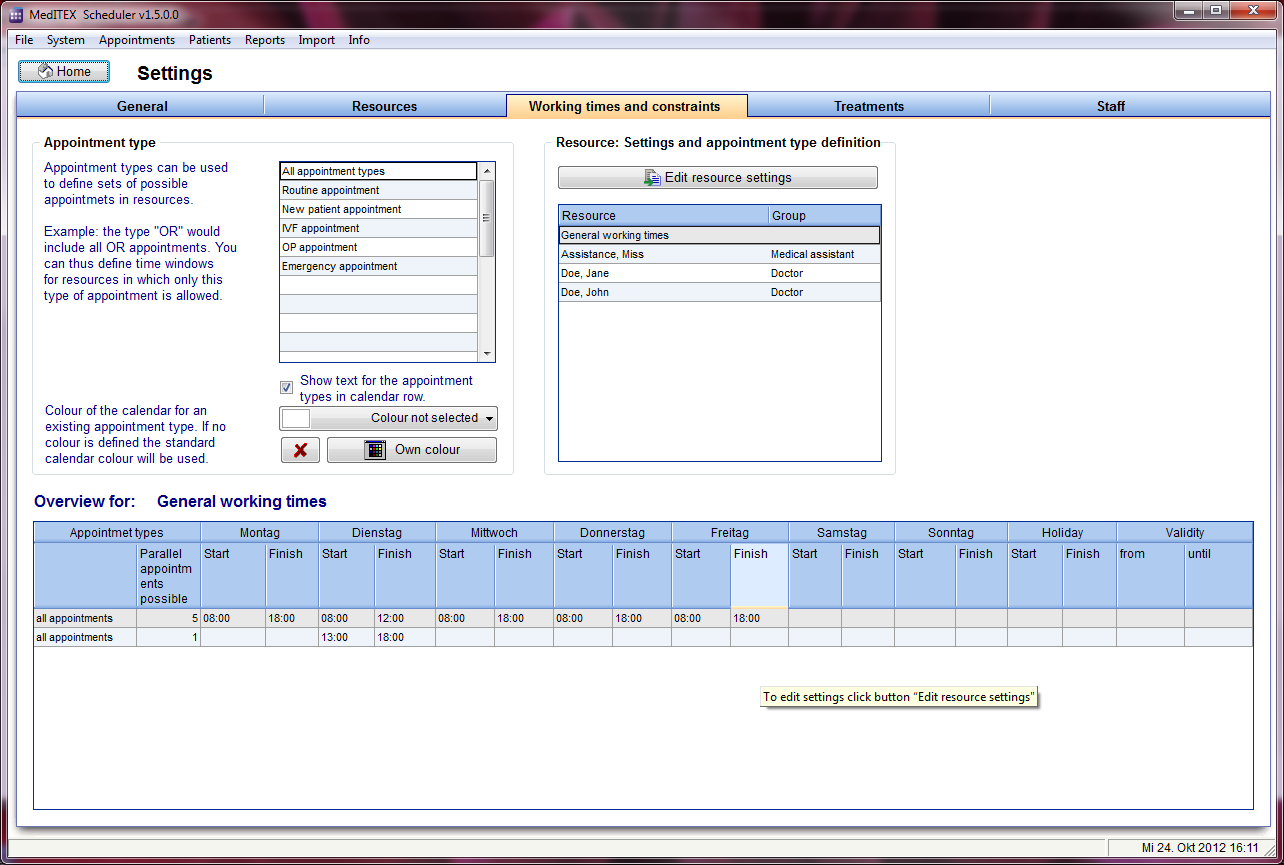The width and height of the screenshot is (1284, 865).
Task: Select the 'Doe, John' resource row
Action: coord(720,292)
